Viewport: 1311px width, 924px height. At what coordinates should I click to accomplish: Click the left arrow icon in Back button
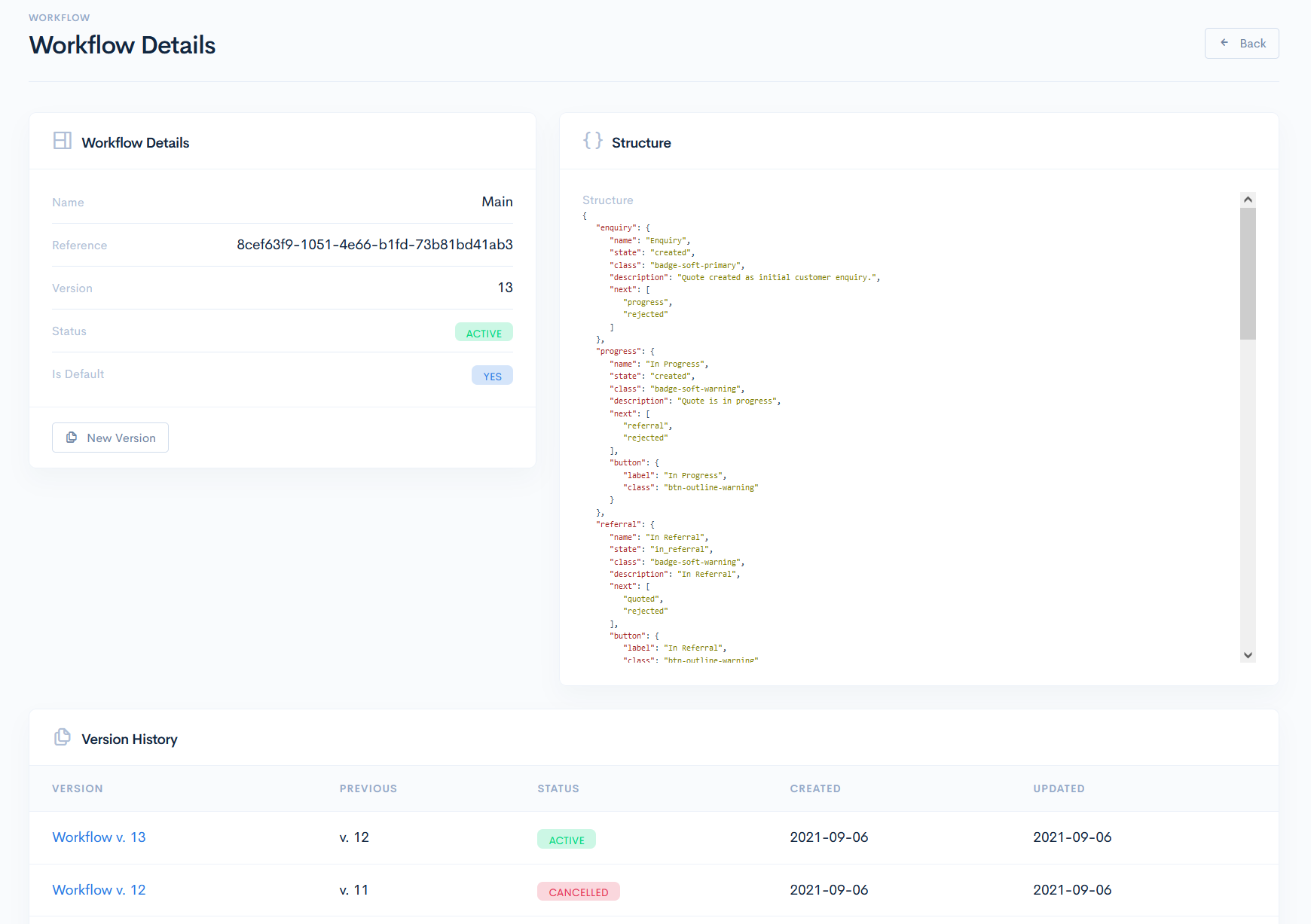point(1226,43)
